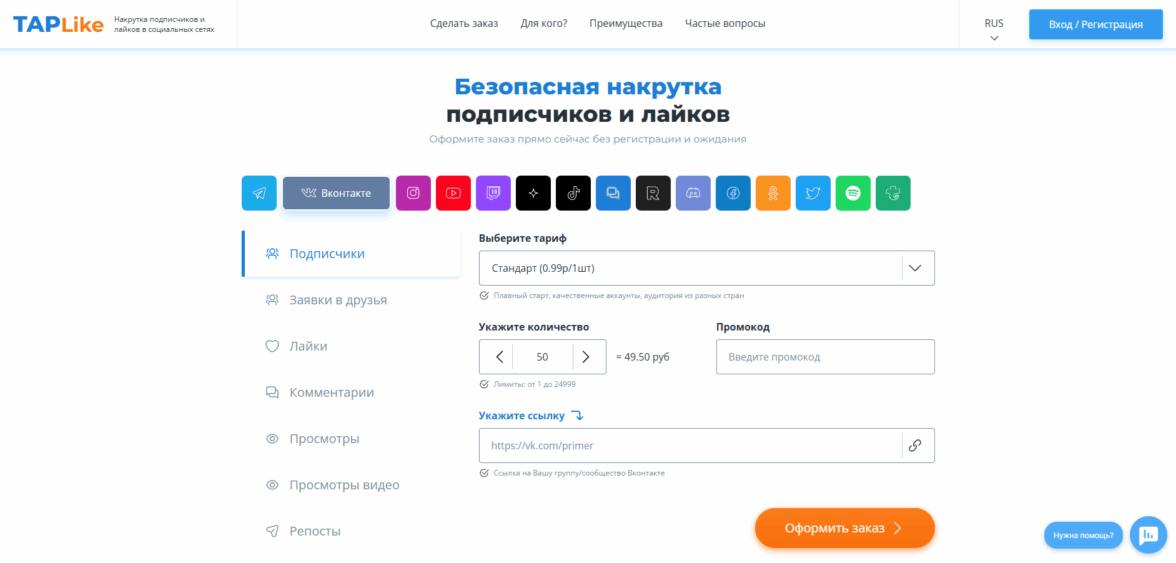
Task: Select the Spotify network icon
Action: [853, 193]
